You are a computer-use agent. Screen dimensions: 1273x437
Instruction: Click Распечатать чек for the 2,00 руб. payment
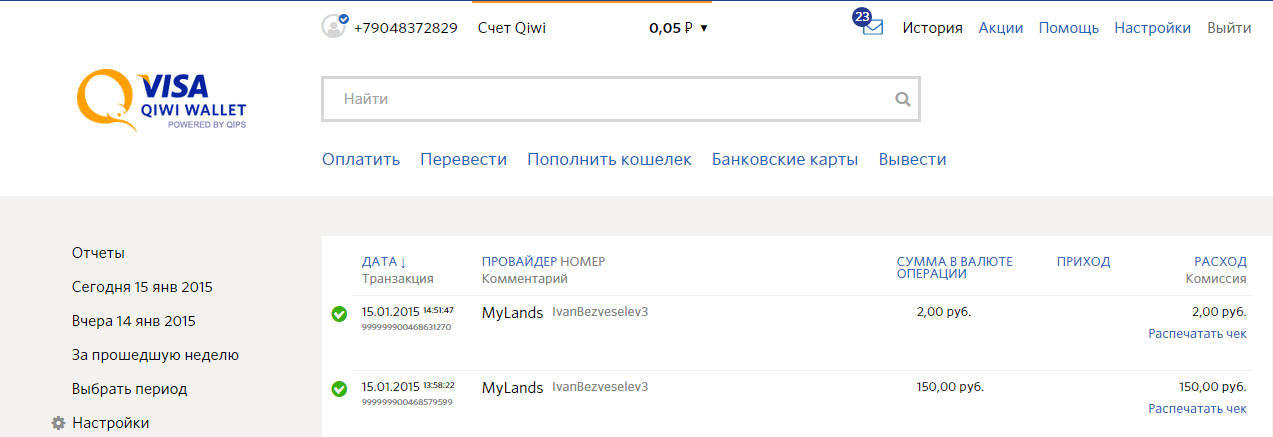1197,334
